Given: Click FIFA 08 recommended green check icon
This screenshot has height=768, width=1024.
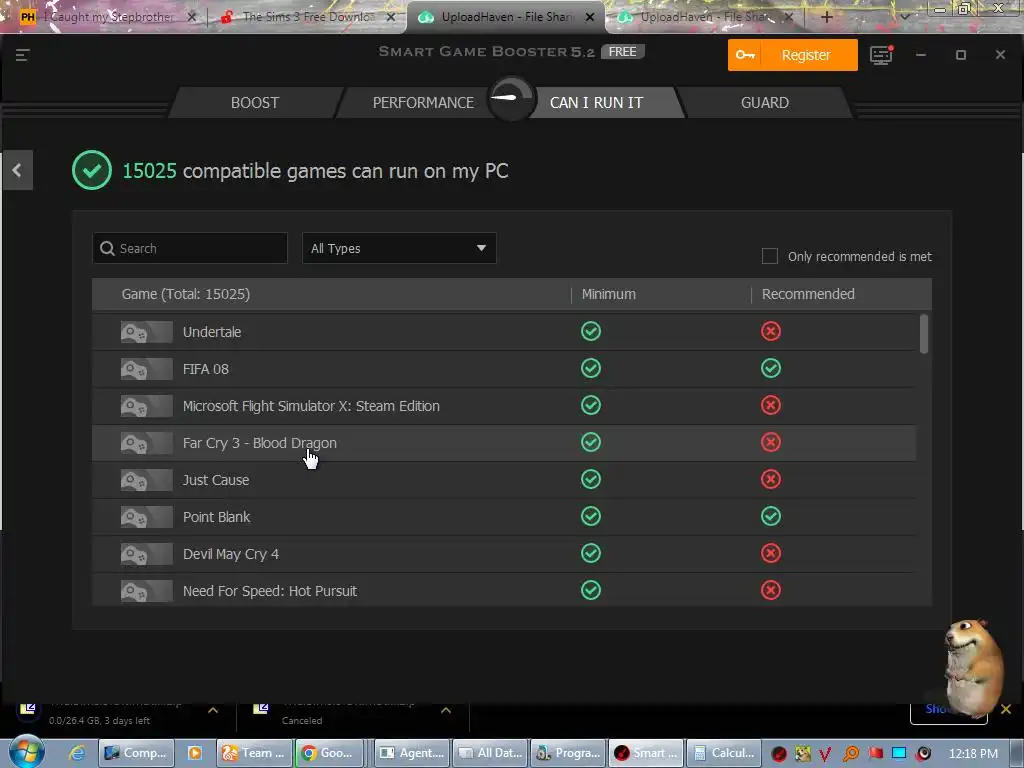Looking at the screenshot, I should click(771, 368).
